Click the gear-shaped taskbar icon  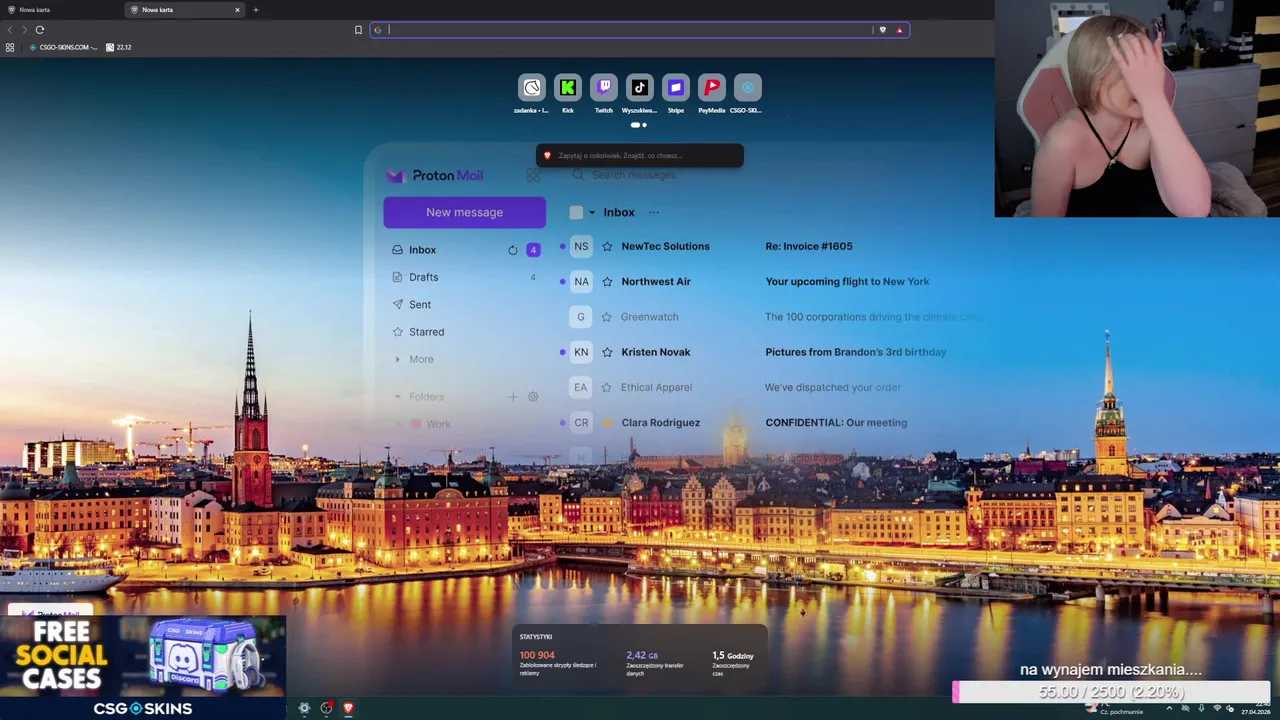[x=304, y=708]
